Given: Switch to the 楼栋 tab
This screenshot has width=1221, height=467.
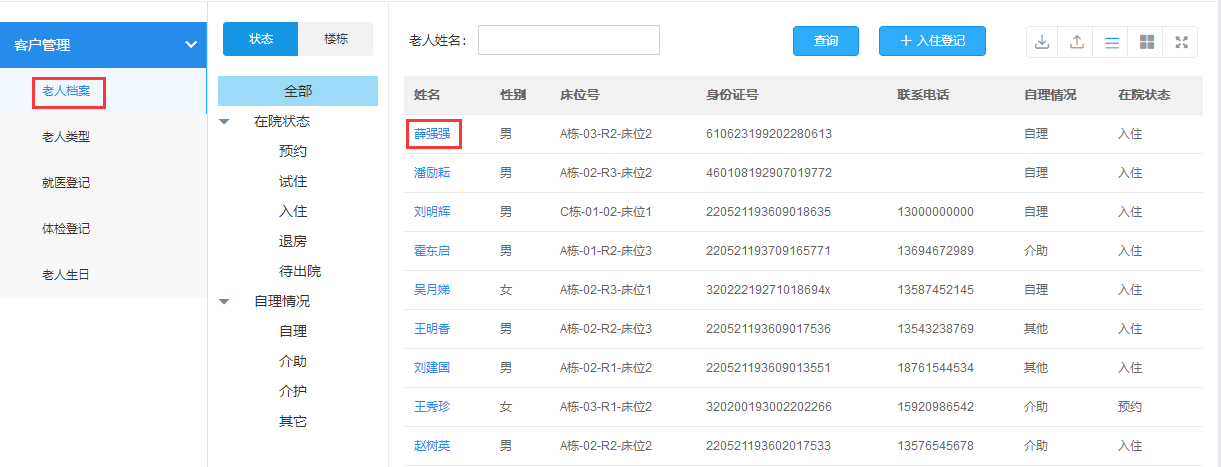Looking at the screenshot, I should click(336, 39).
